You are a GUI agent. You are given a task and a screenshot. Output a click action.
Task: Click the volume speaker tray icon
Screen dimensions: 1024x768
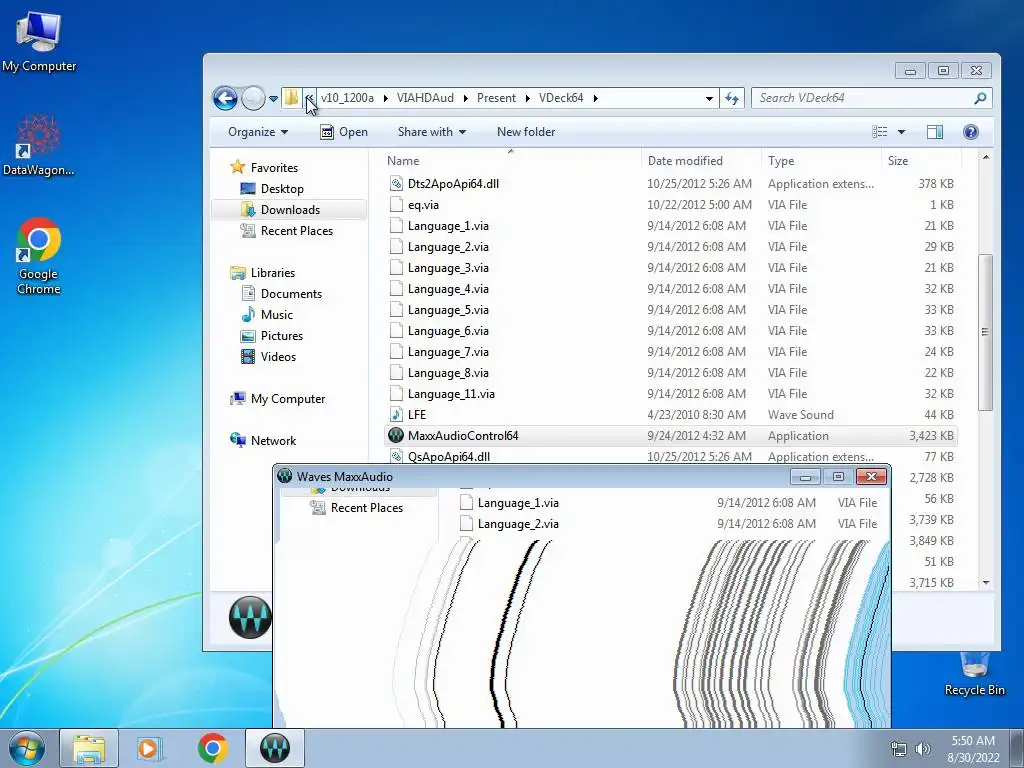pyautogui.click(x=922, y=749)
